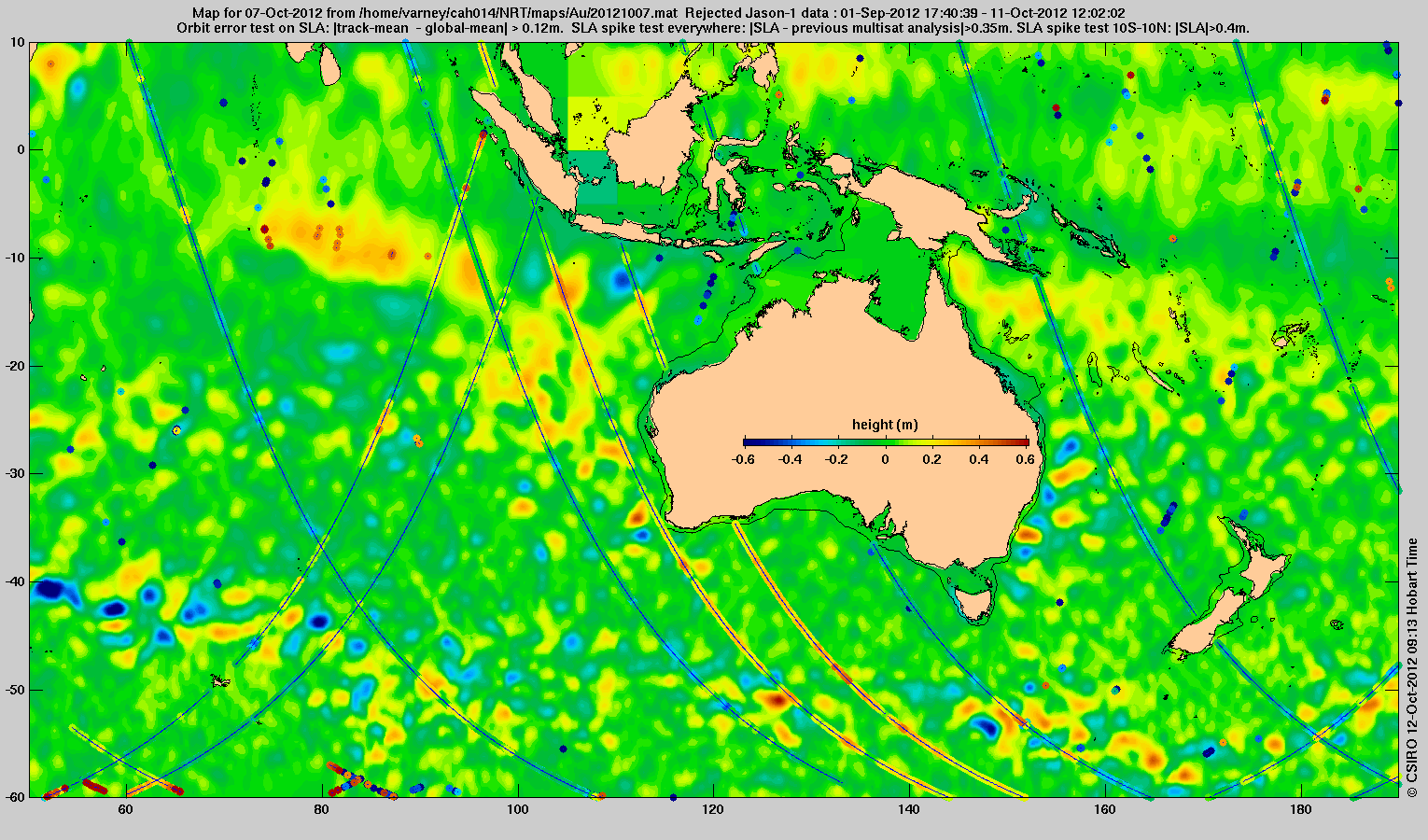Click the latitude axis label 10
This screenshot has height=840, width=1428.
(17, 42)
